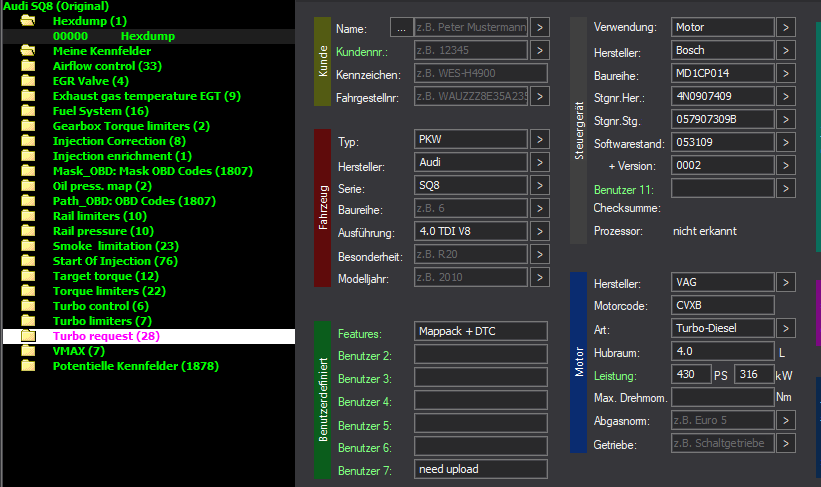
Task: Click the 'nicht erkannt' Prozessor value
Action: (705, 231)
